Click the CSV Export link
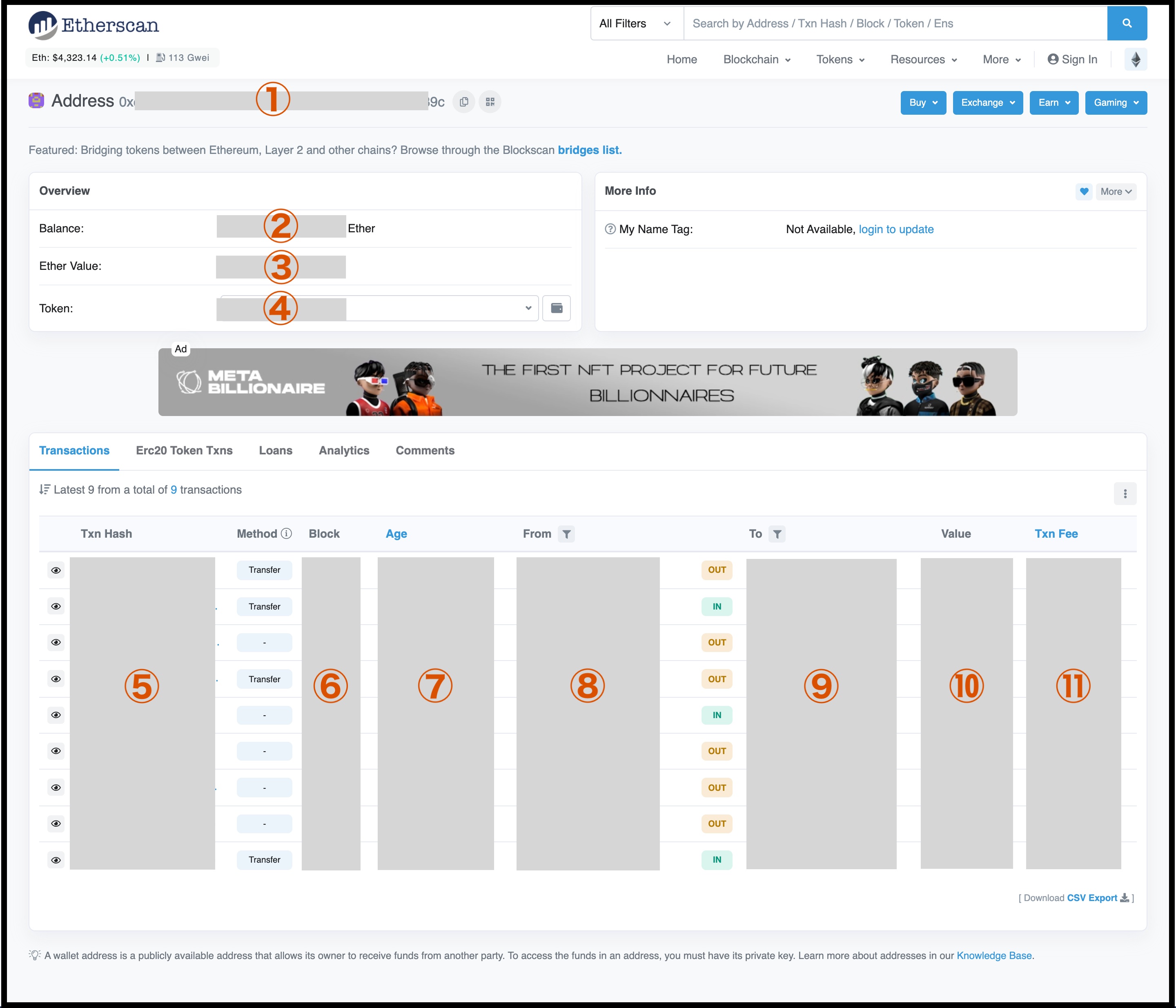This screenshot has width=1176, height=1008. tap(1092, 897)
